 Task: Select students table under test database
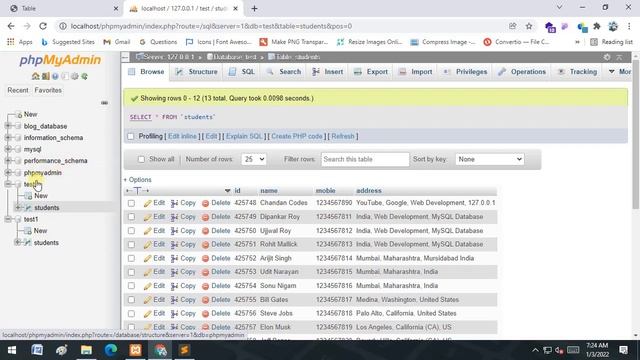(x=47, y=208)
